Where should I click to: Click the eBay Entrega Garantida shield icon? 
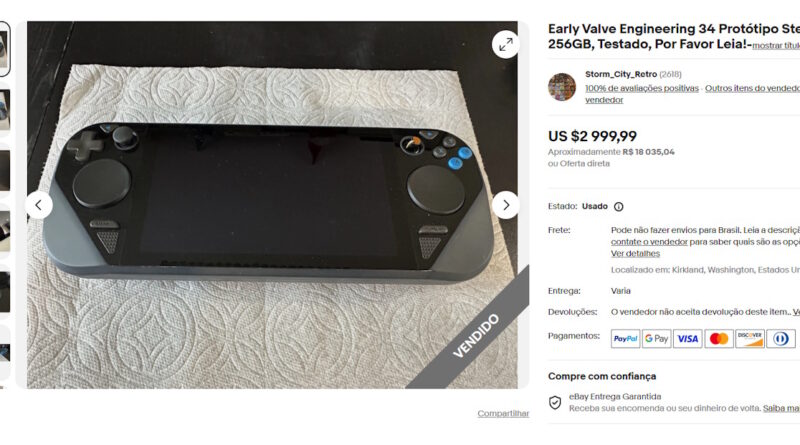click(555, 403)
